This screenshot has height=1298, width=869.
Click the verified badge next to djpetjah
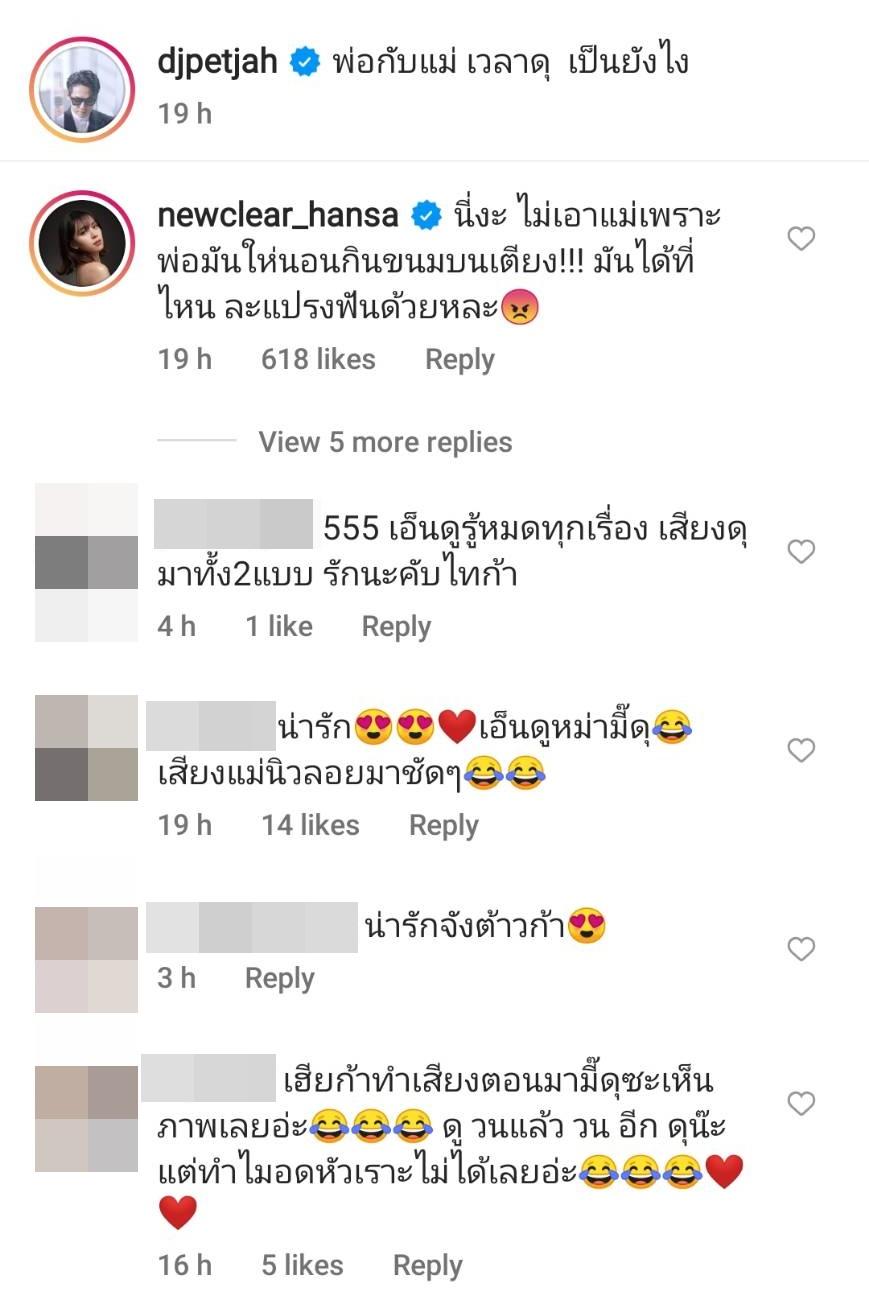tap(304, 63)
